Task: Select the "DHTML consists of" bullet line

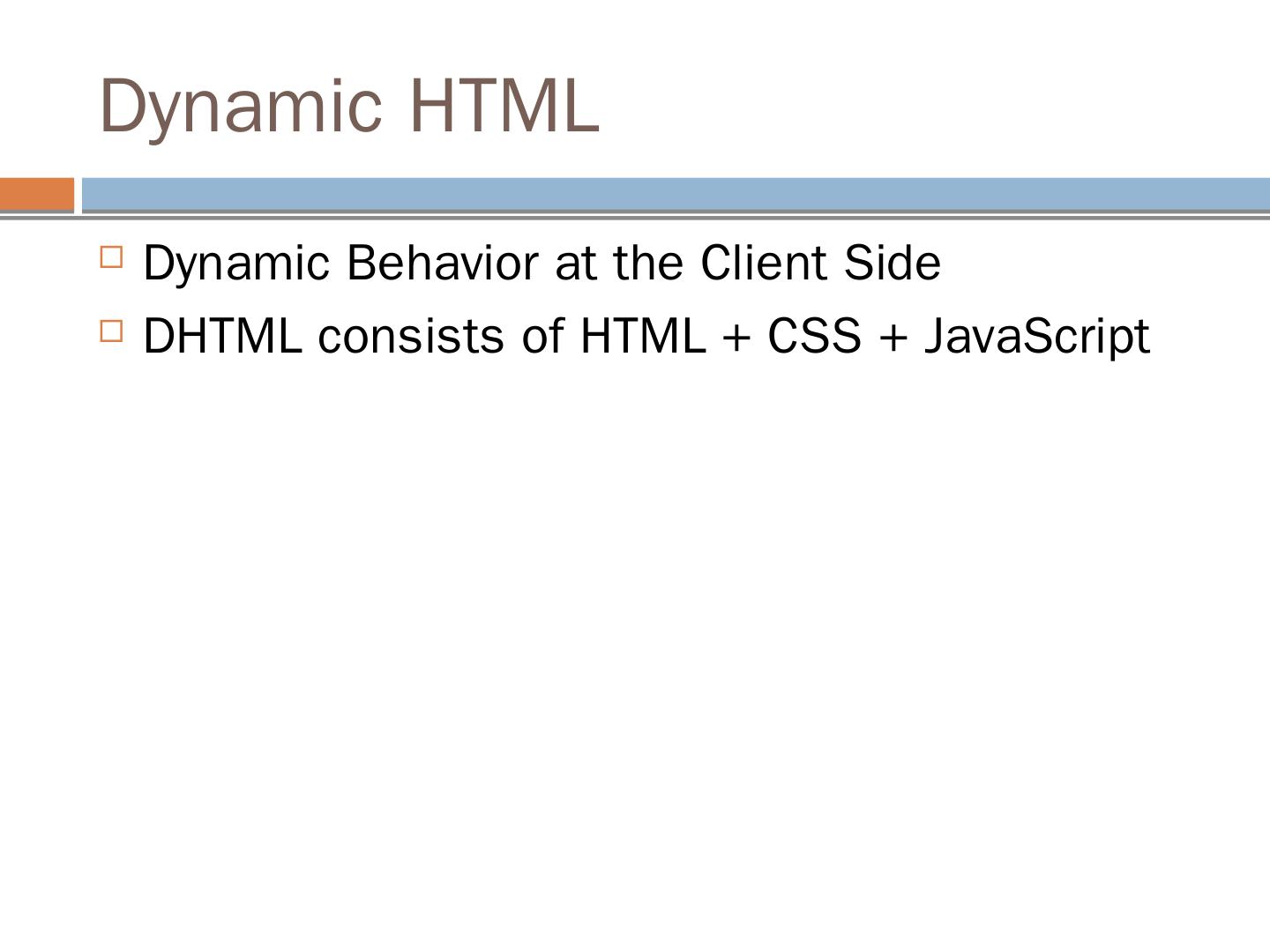Action: (x=646, y=336)
